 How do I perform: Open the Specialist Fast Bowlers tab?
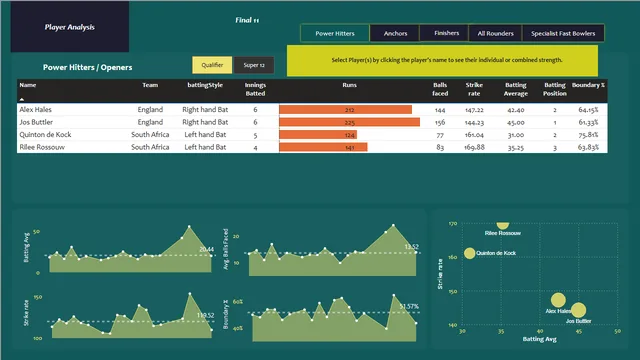(x=563, y=33)
